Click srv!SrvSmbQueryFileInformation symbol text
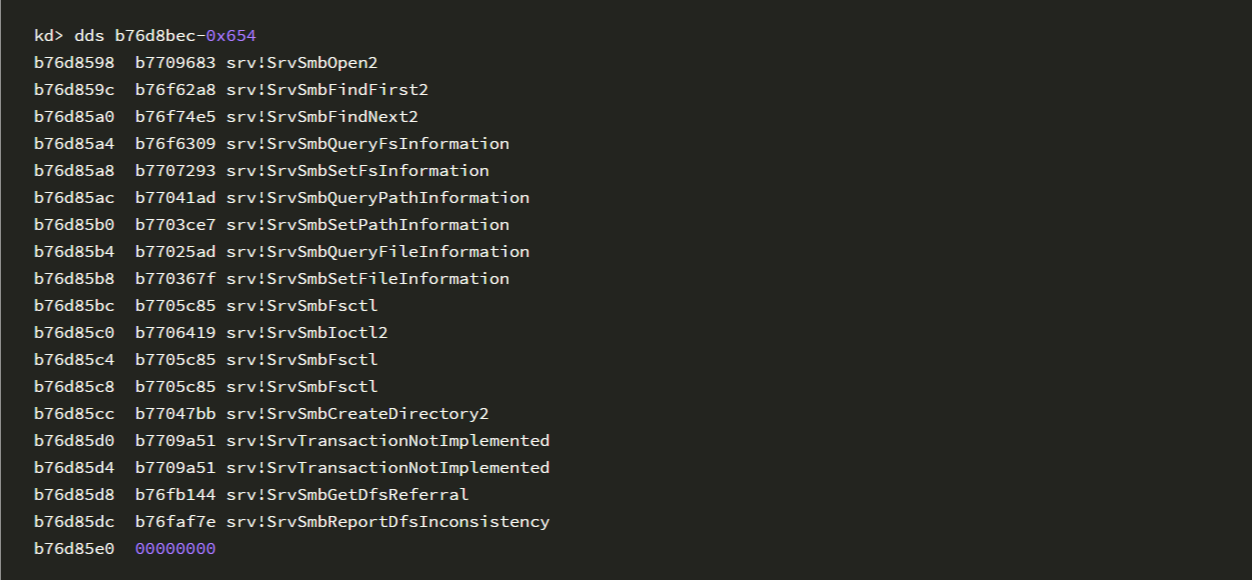1252x580 pixels. click(x=378, y=252)
